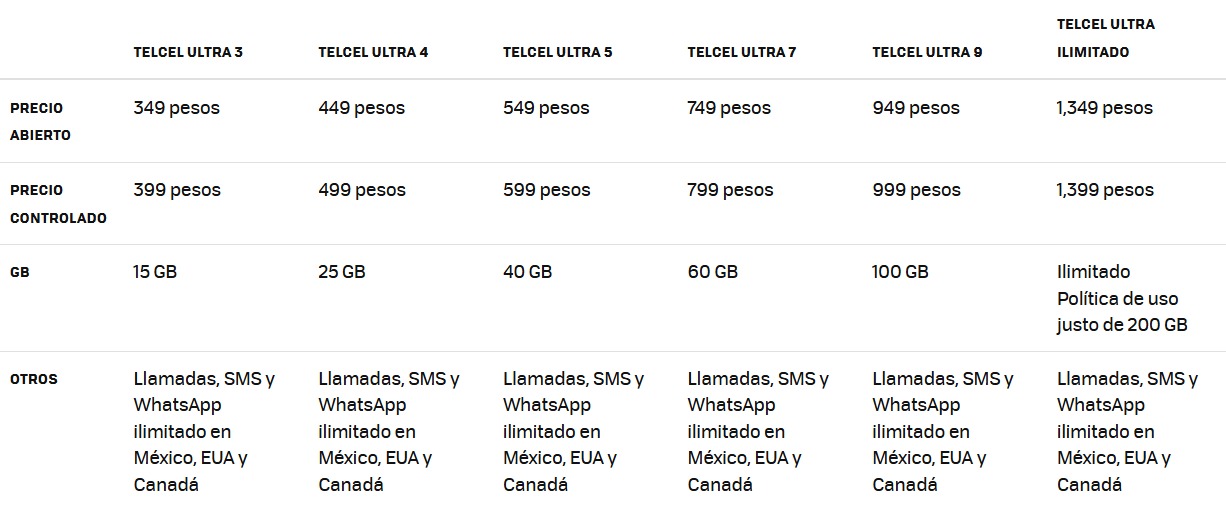Select the 449 pesos price cell
Viewport: 1226px width, 508px height.
click(x=361, y=108)
